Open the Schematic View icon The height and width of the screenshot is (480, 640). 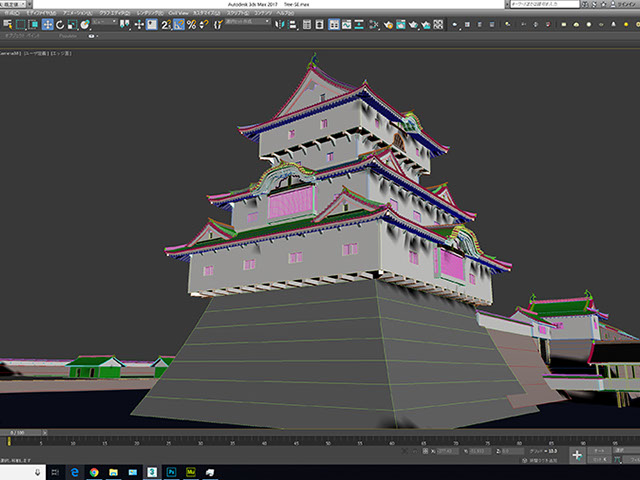pyautogui.click(x=373, y=24)
